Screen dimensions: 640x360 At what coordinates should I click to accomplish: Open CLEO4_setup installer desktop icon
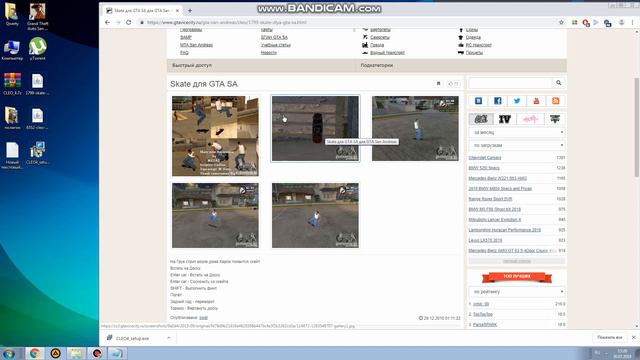(x=37, y=153)
